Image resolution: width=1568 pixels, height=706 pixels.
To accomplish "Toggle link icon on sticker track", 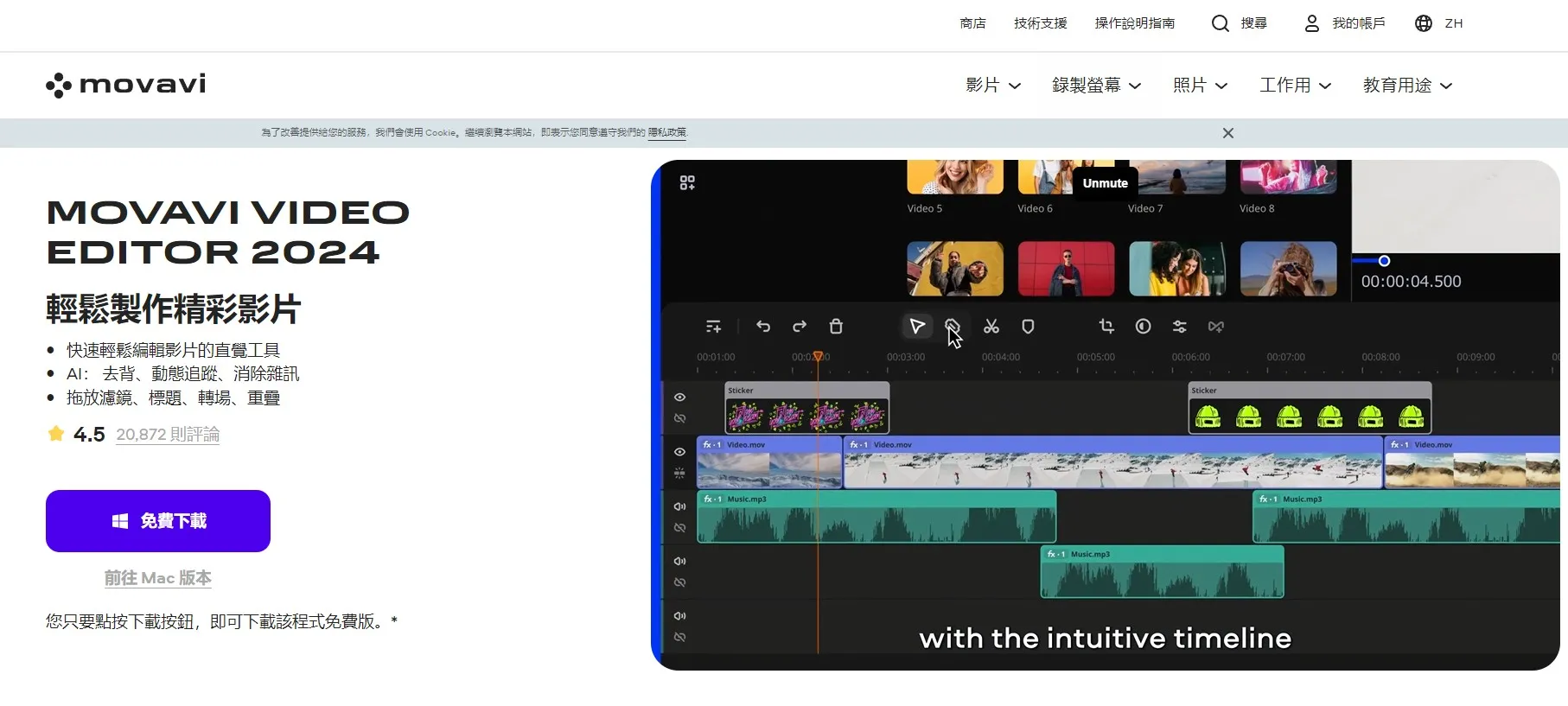I will pos(679,418).
